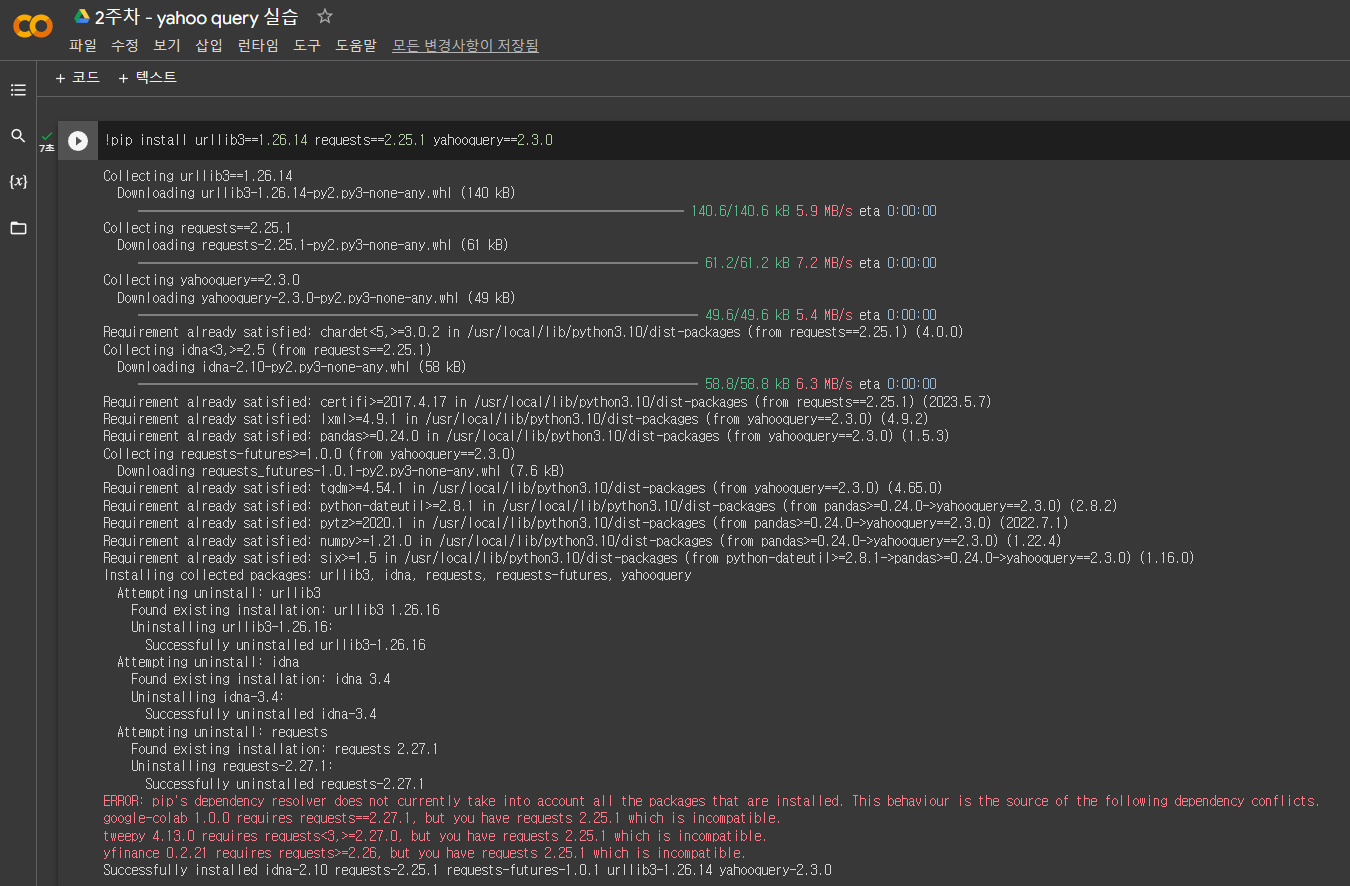Image resolution: width=1350 pixels, height=886 pixels.
Task: Open the 도구 menu
Action: coord(307,45)
